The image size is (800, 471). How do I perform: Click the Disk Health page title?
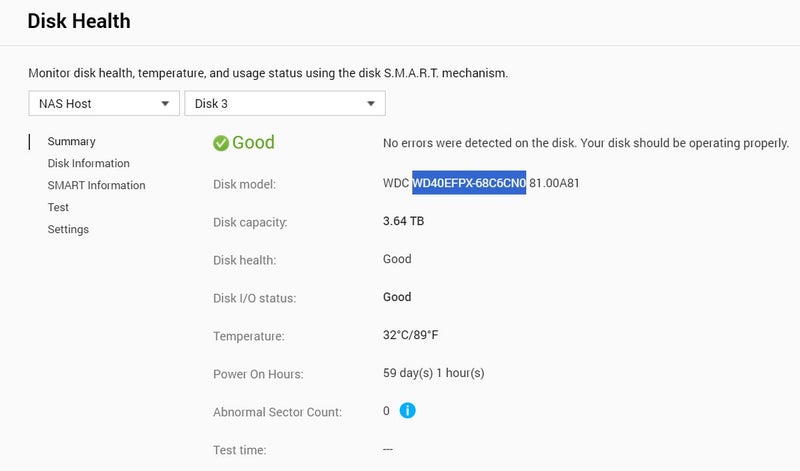[79, 20]
